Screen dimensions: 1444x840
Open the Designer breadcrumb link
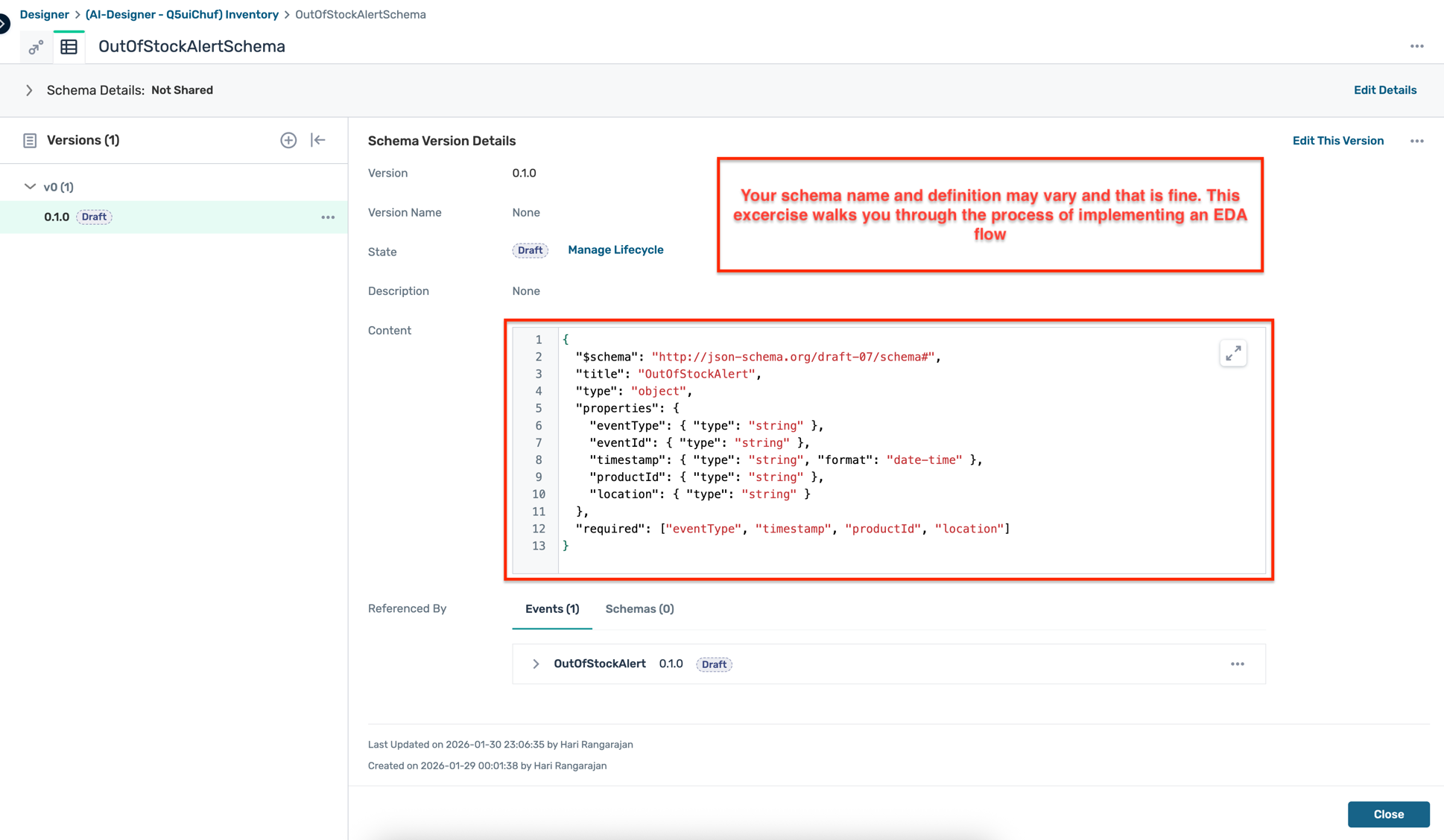tap(44, 14)
